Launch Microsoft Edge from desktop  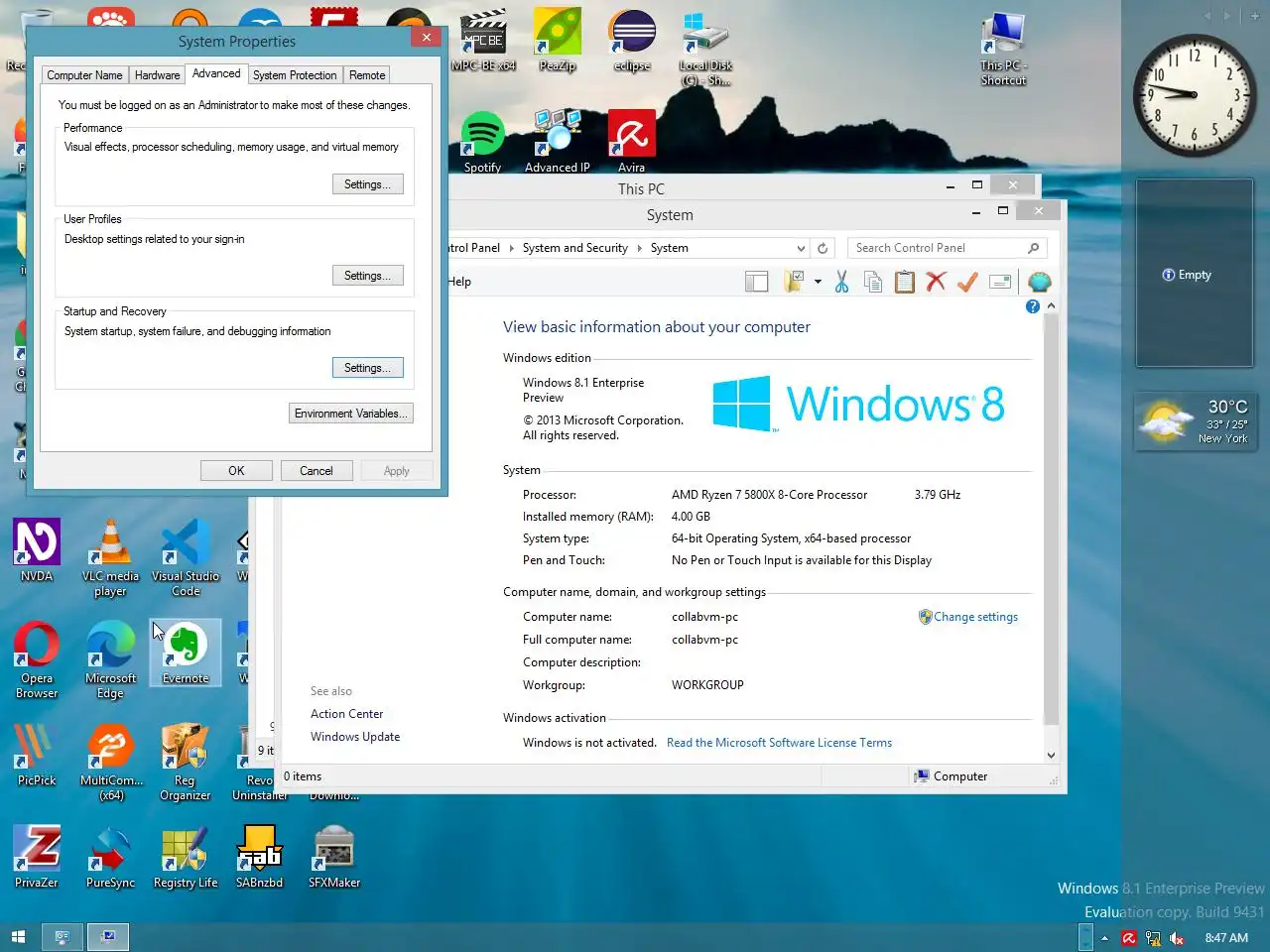110,660
